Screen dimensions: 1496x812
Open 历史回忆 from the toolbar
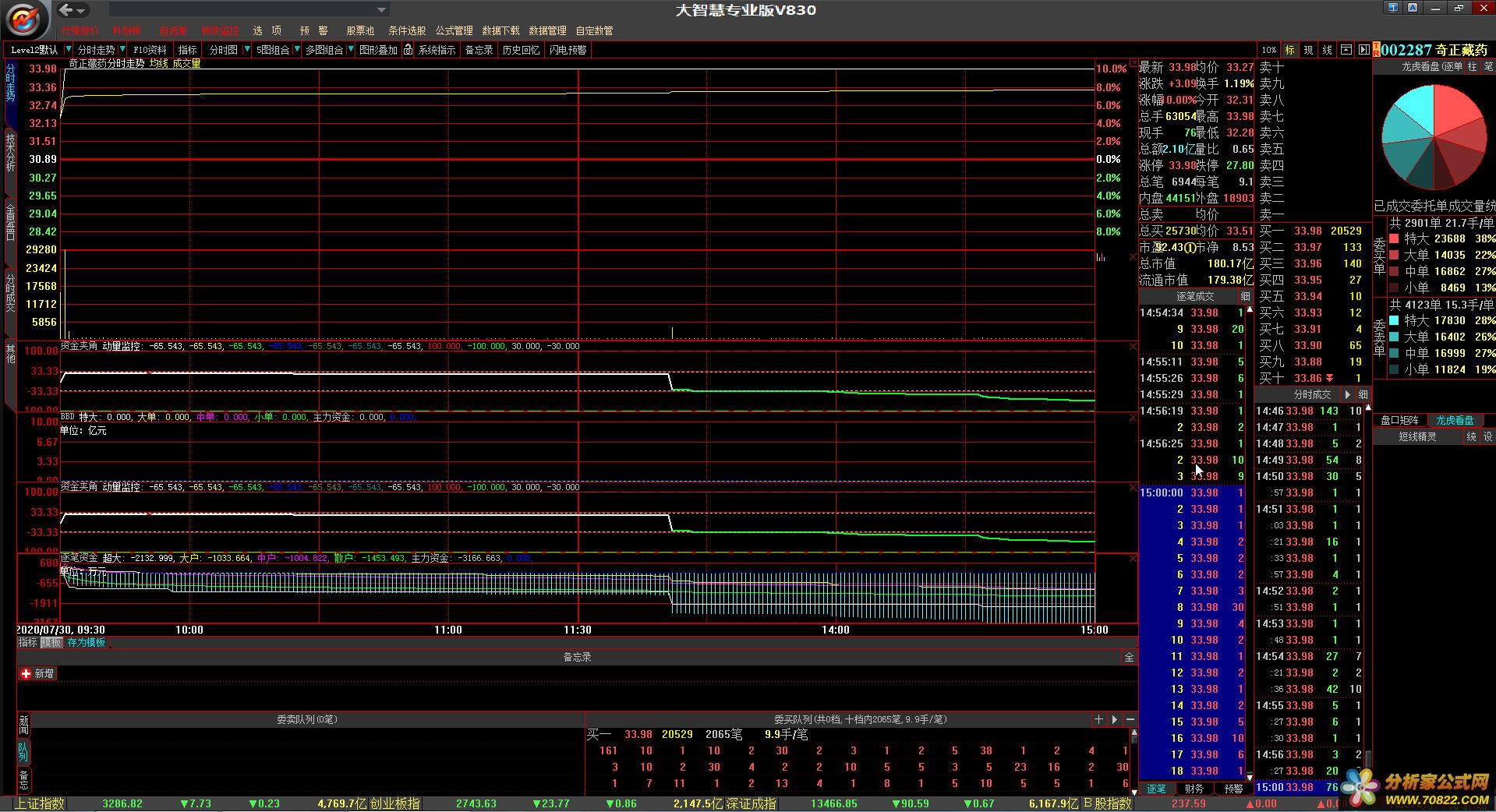(x=521, y=50)
